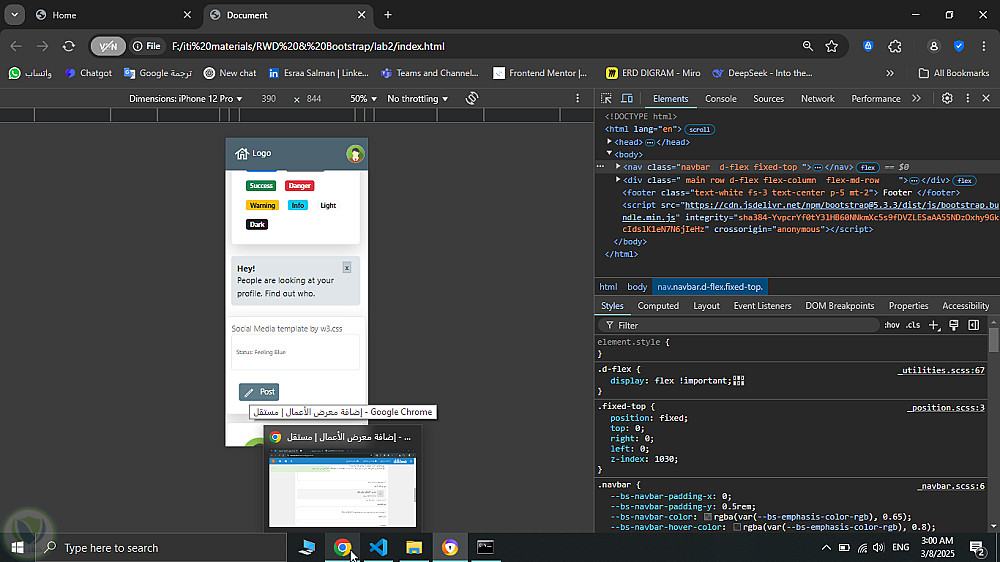The height and width of the screenshot is (562, 1000).
Task: Click html in the breadcrumb
Action: [x=608, y=286]
